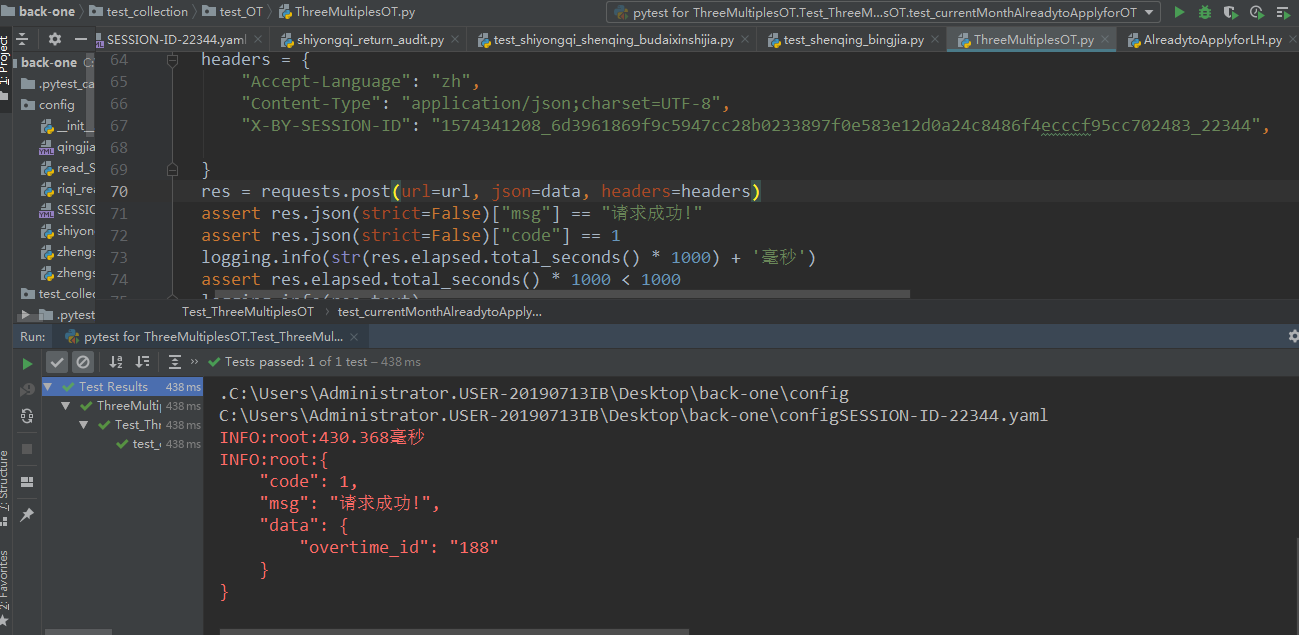
Task: Toggle code fold at line 64 headers
Action: 172,60
